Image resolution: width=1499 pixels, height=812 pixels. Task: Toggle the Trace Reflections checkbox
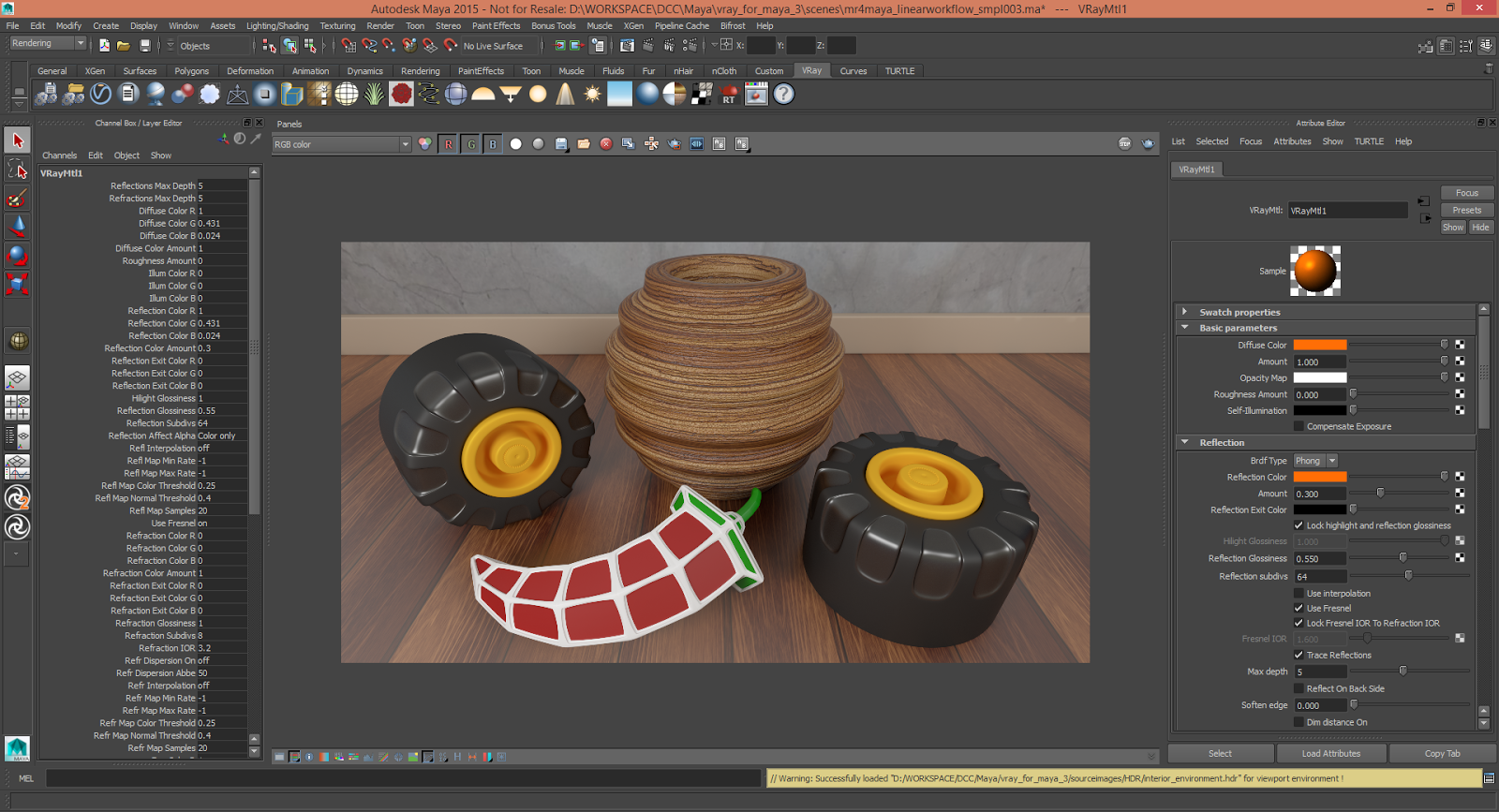click(x=1299, y=655)
